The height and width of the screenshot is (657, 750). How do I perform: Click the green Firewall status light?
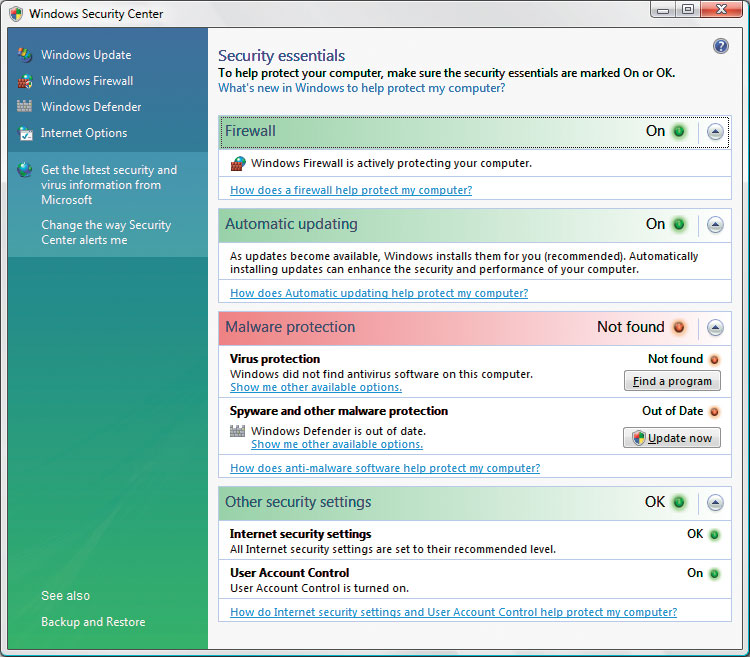coord(679,131)
